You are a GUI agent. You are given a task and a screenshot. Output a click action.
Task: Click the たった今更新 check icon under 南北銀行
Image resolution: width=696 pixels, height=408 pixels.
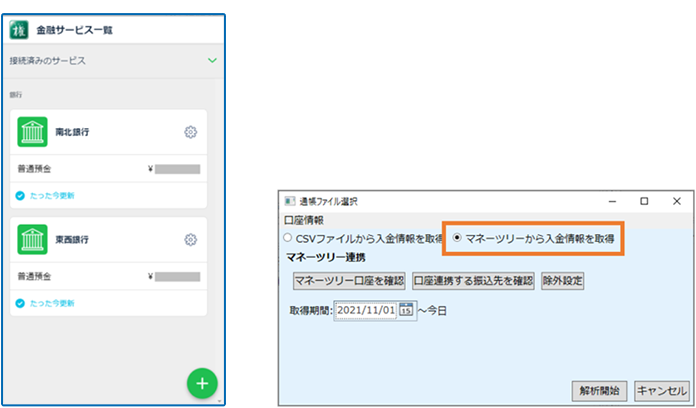20,195
